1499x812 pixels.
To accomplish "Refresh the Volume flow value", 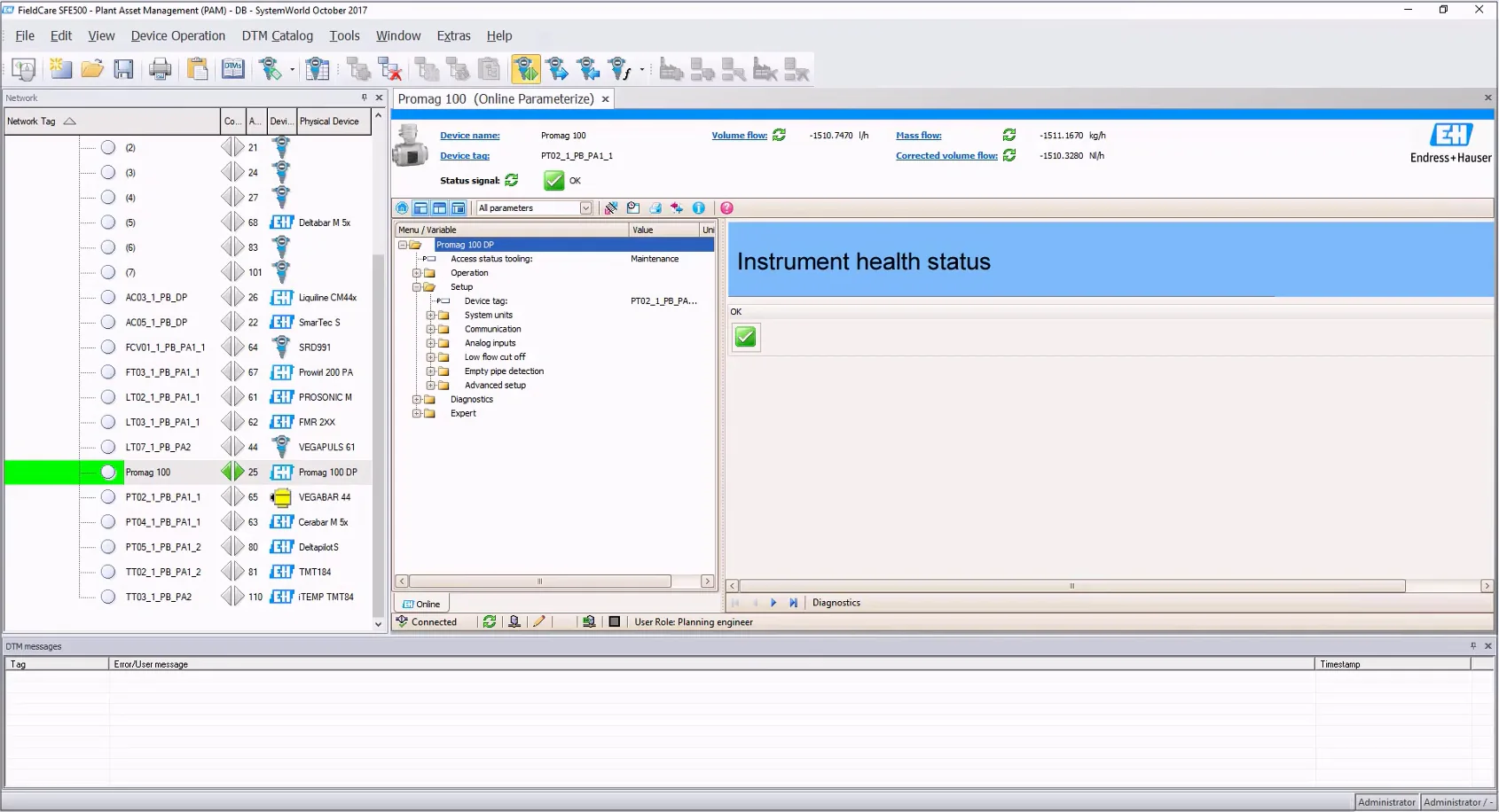I will pos(779,135).
